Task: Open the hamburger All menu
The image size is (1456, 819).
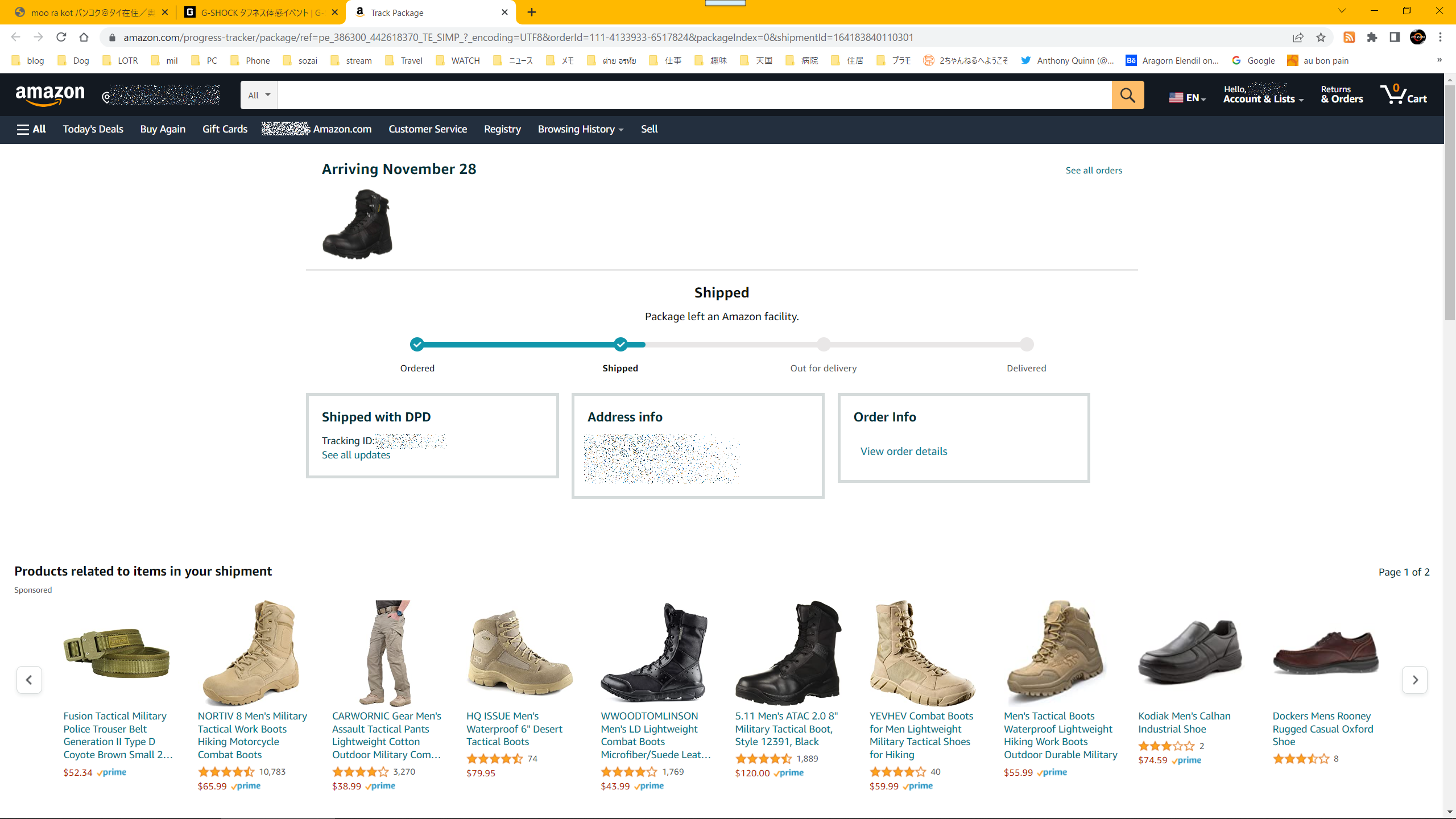Action: (x=31, y=129)
